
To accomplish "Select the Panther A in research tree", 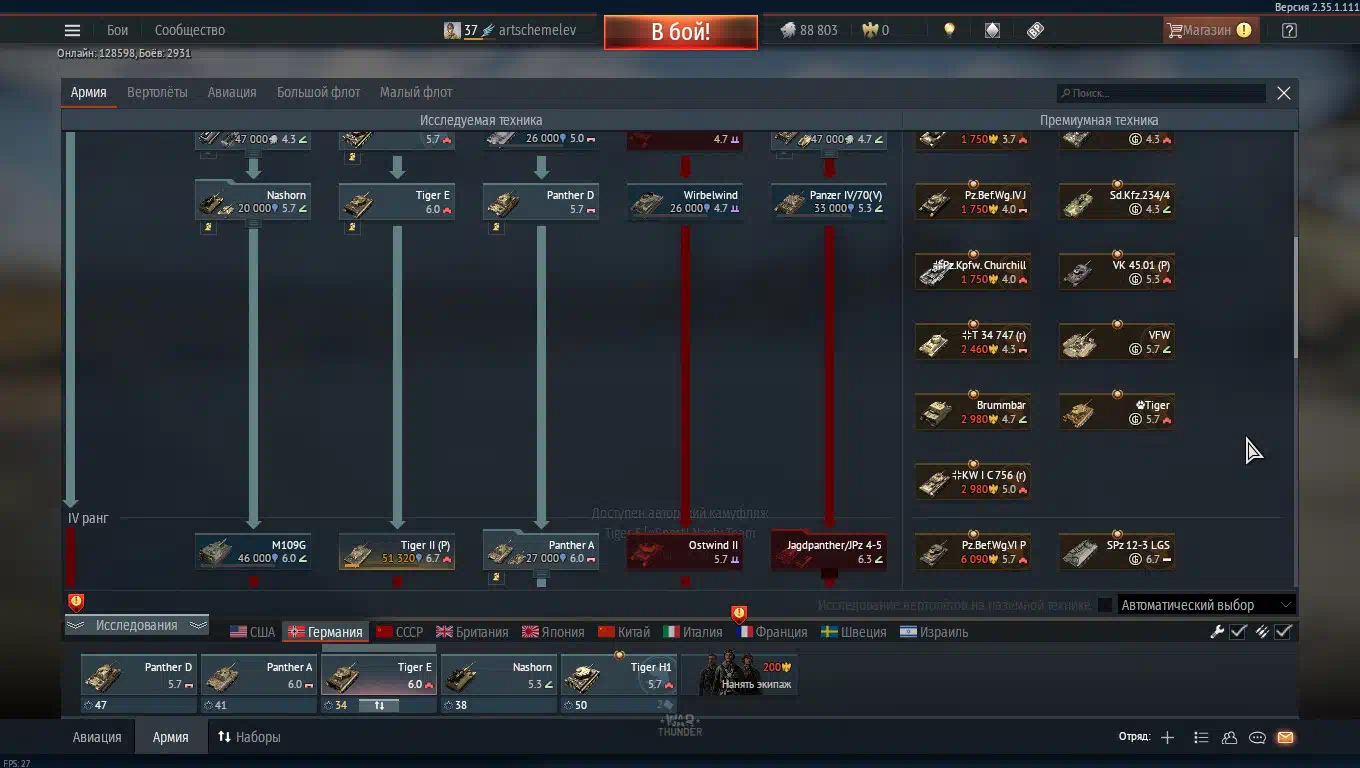I will (541, 551).
